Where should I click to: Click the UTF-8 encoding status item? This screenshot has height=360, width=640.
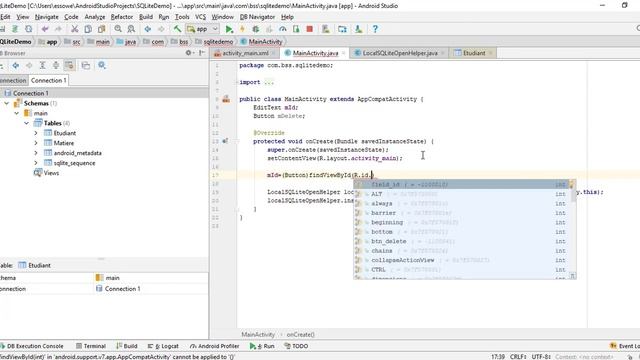[540, 357]
